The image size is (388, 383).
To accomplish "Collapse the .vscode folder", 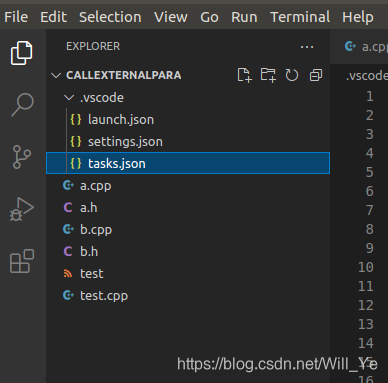I will point(69,98).
